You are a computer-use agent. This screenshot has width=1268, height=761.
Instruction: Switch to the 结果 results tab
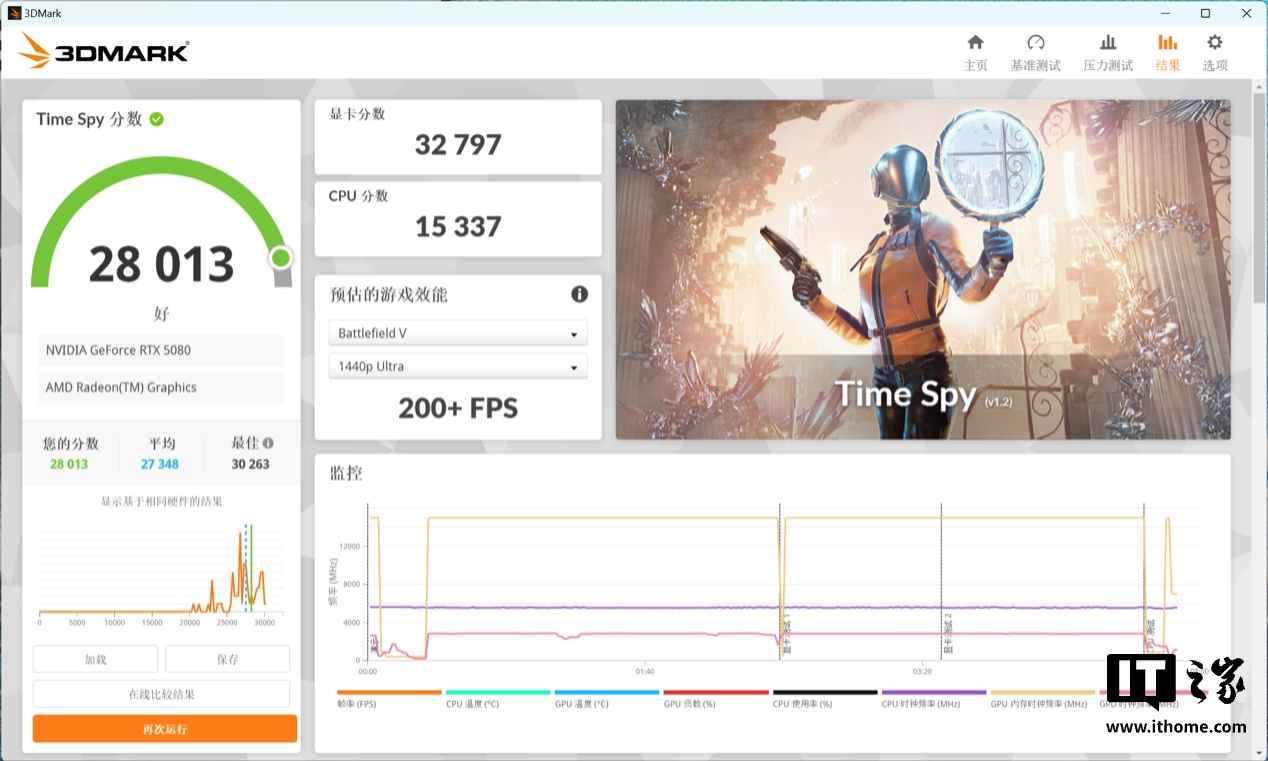pyautogui.click(x=1167, y=52)
